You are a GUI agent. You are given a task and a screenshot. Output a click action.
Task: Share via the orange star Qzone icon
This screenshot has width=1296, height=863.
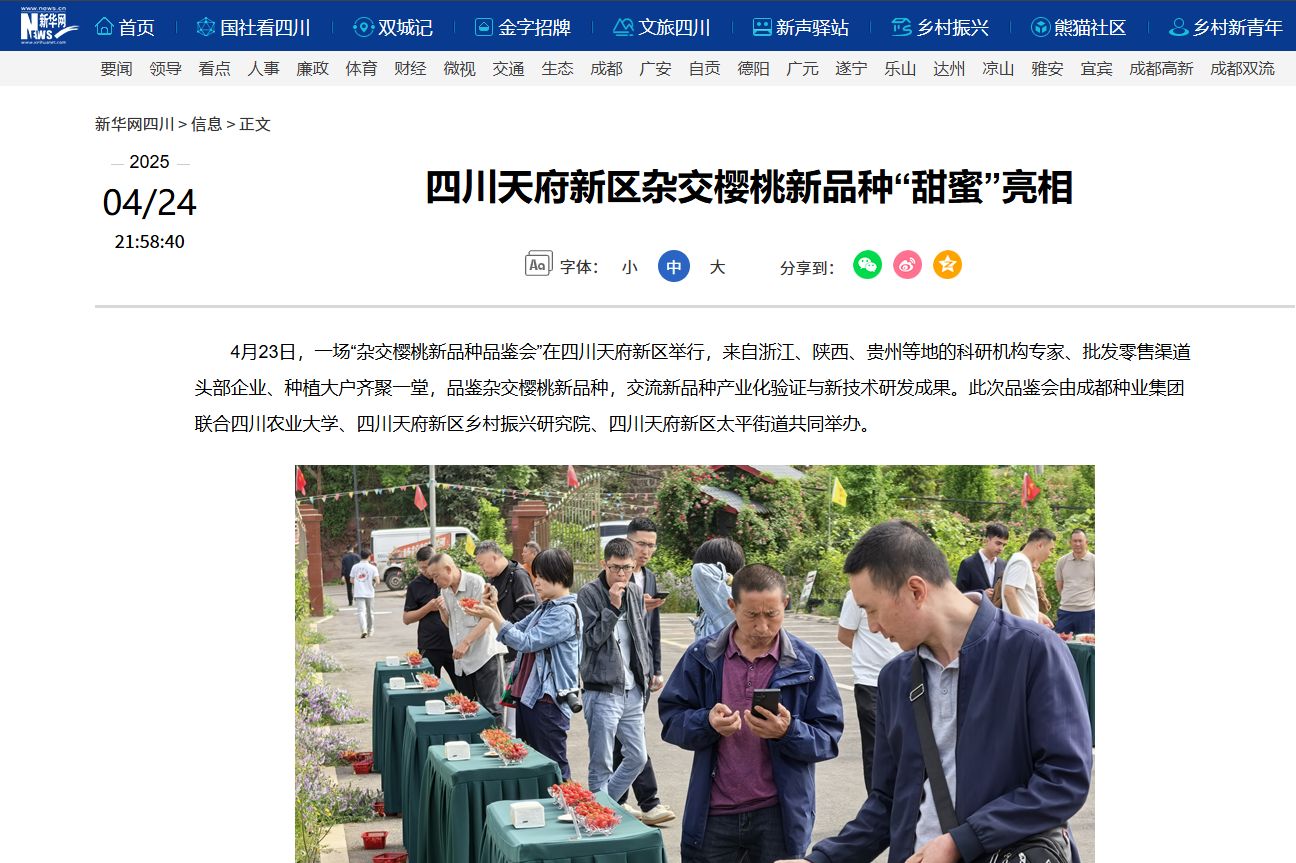947,265
